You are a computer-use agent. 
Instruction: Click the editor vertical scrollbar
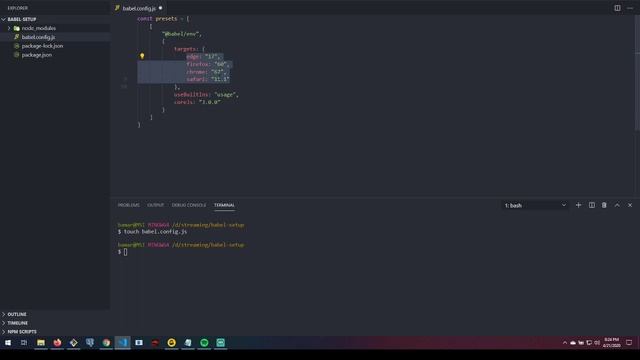[x=637, y=73]
